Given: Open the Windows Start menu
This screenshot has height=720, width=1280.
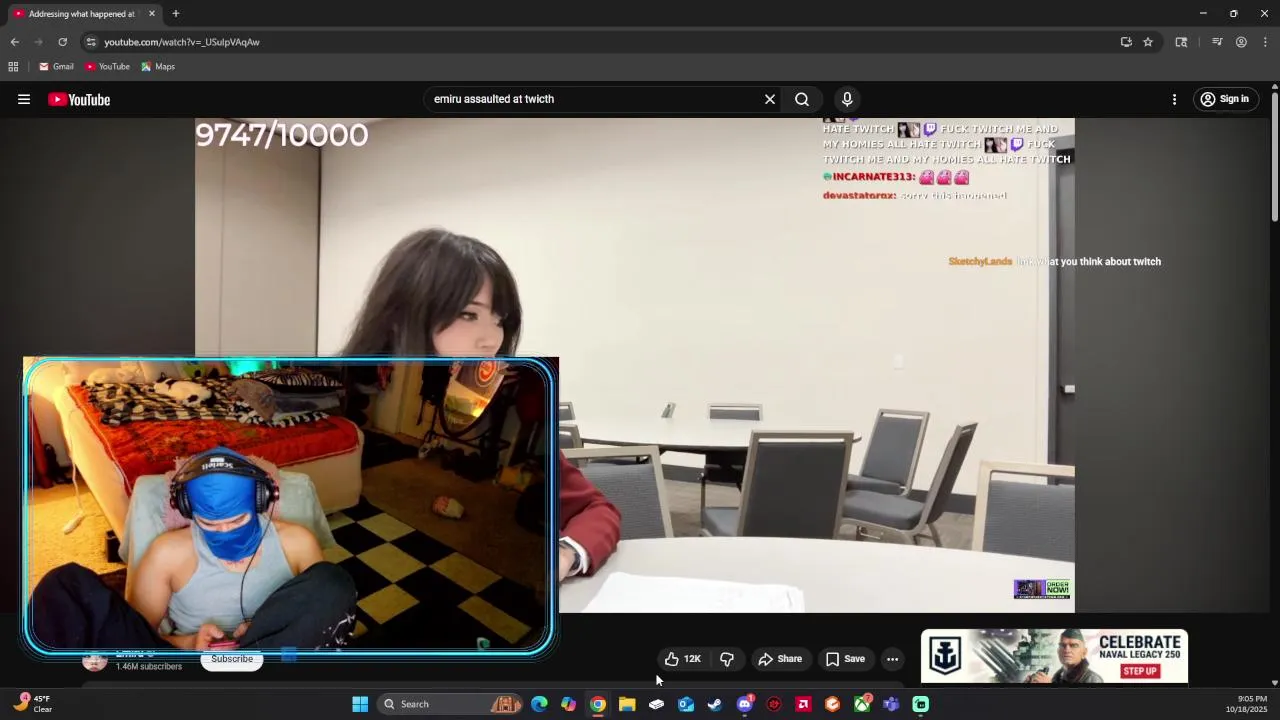Looking at the screenshot, I should [360, 704].
